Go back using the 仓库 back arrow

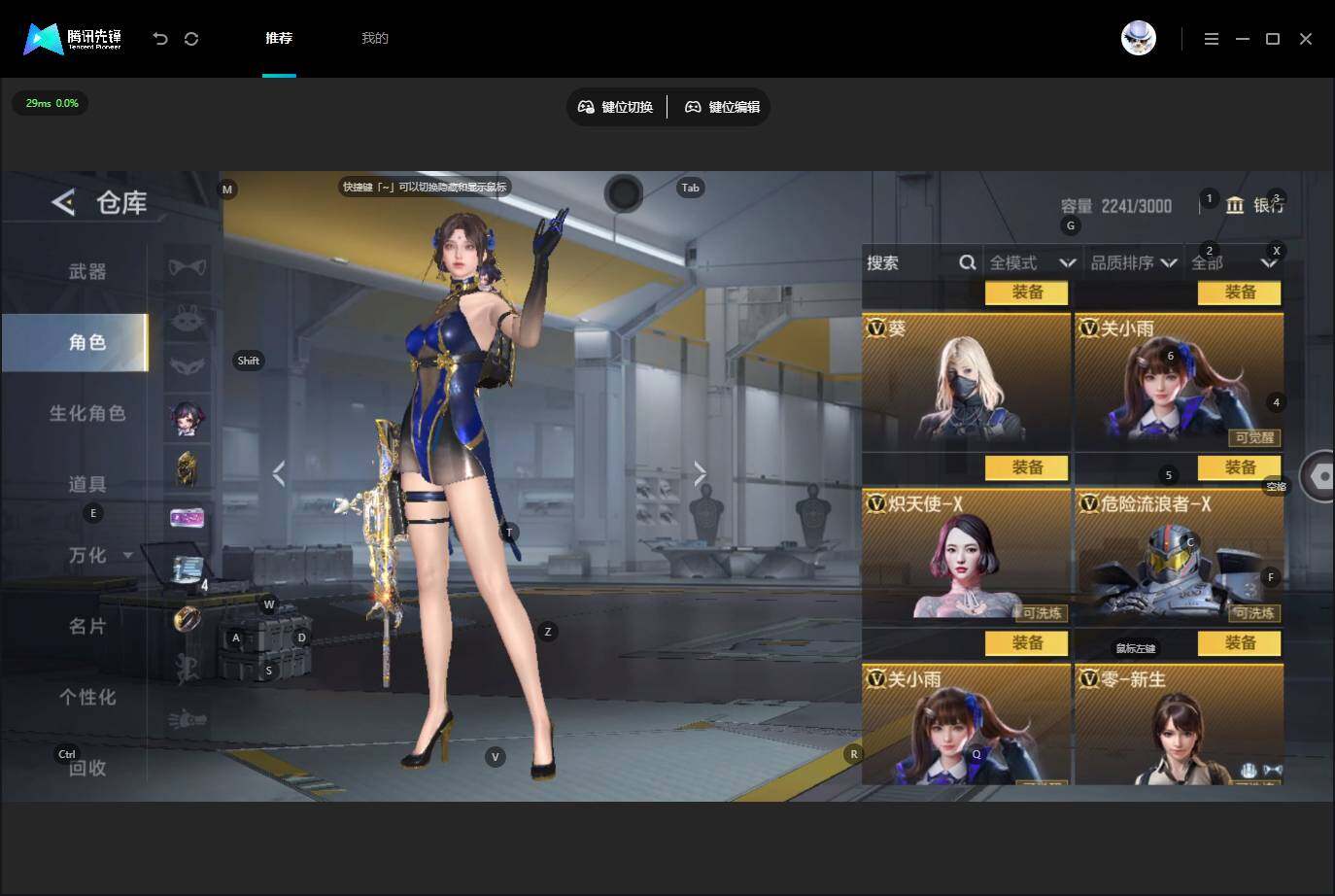[63, 202]
